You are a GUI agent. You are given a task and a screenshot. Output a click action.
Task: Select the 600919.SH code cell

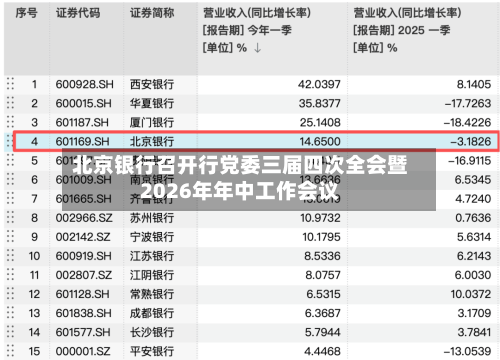pyautogui.click(x=84, y=256)
